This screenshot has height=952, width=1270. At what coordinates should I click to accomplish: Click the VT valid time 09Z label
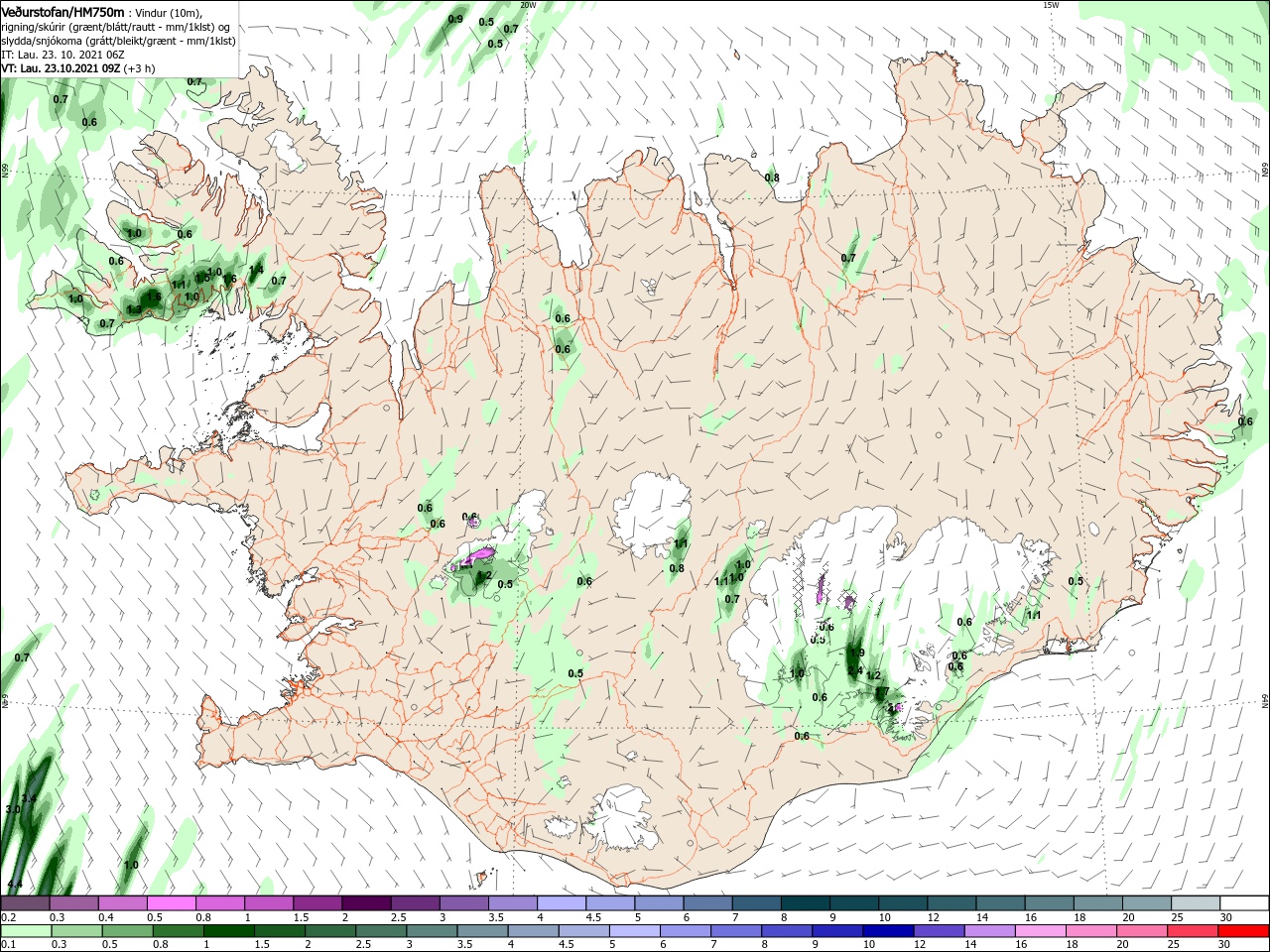pos(77,68)
